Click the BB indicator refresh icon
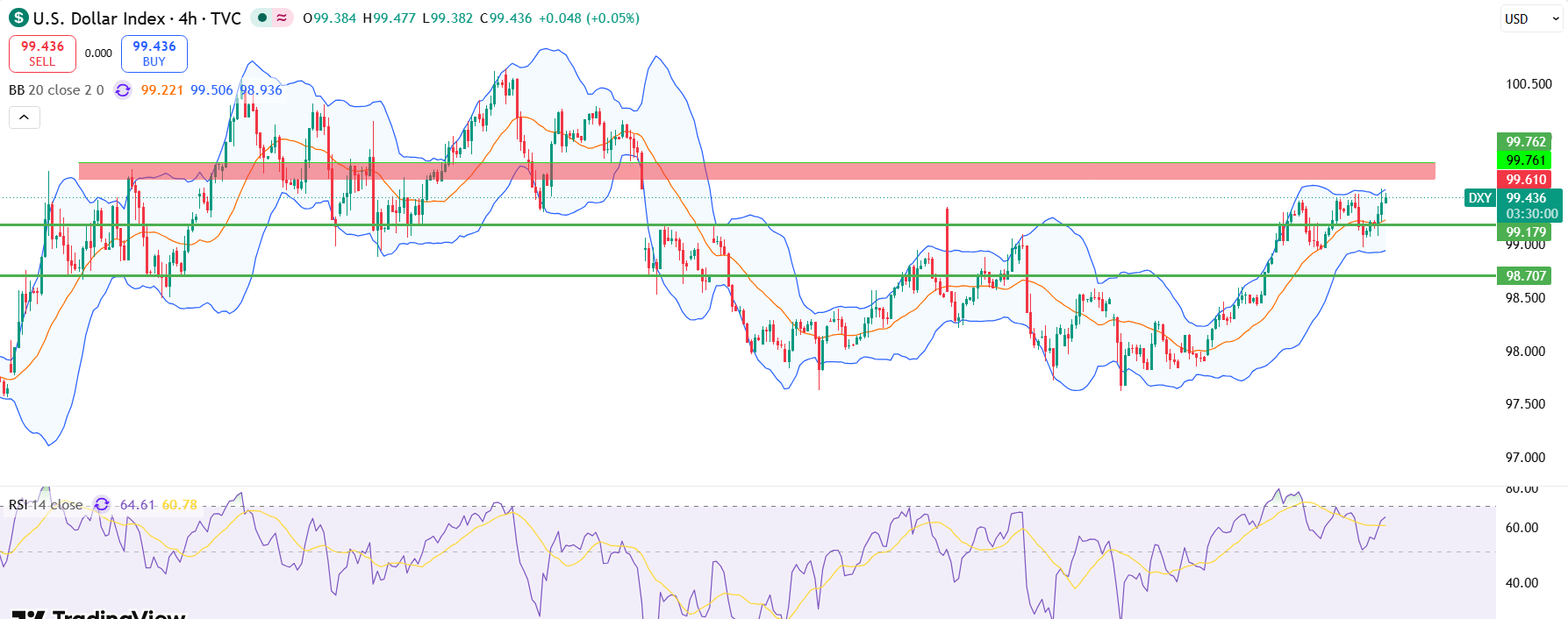 point(123,89)
